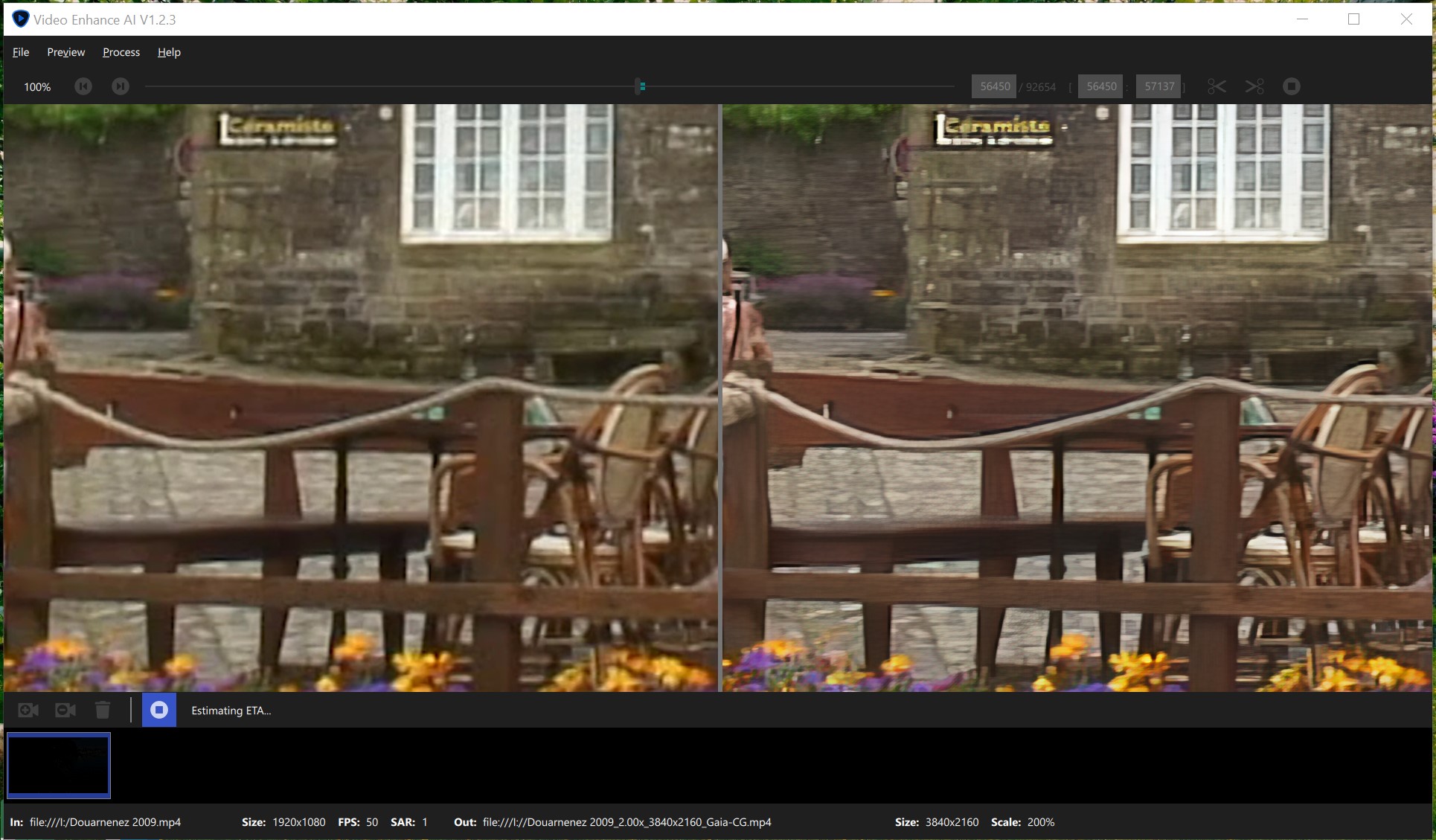Click the previous frame button
The width and height of the screenshot is (1436, 840).
pyautogui.click(x=83, y=86)
